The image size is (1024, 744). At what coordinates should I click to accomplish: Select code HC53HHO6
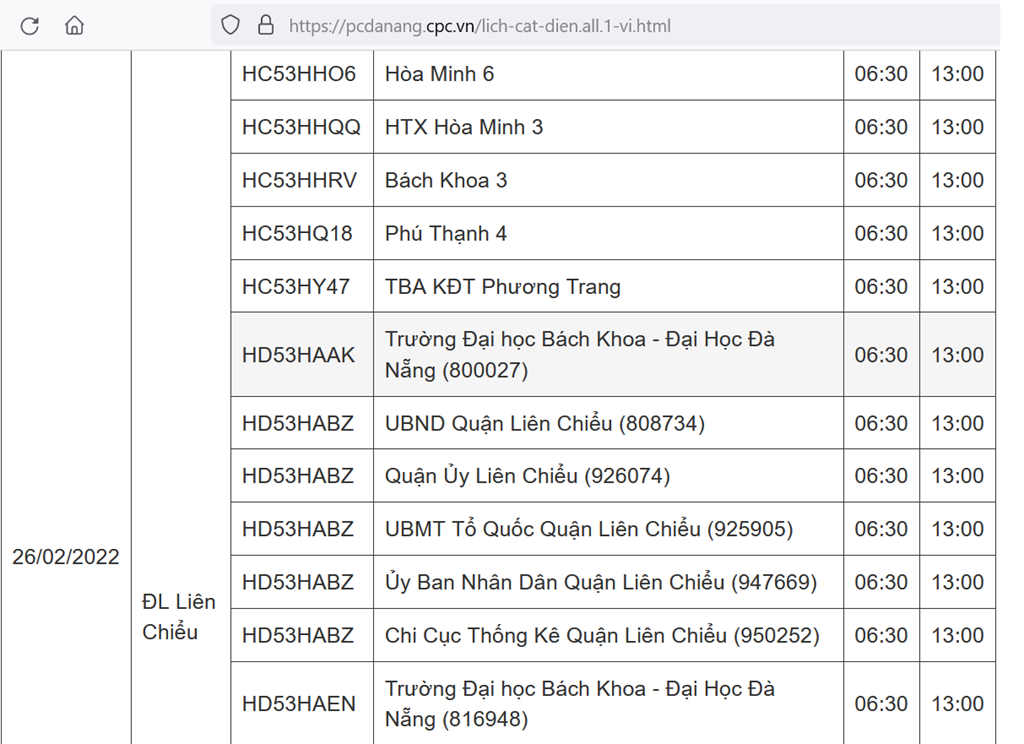(x=298, y=74)
